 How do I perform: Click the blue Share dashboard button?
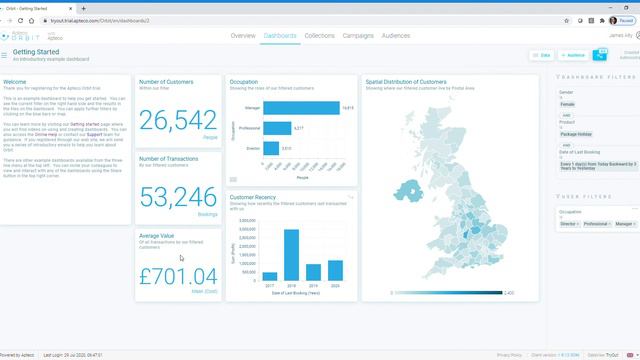600,55
